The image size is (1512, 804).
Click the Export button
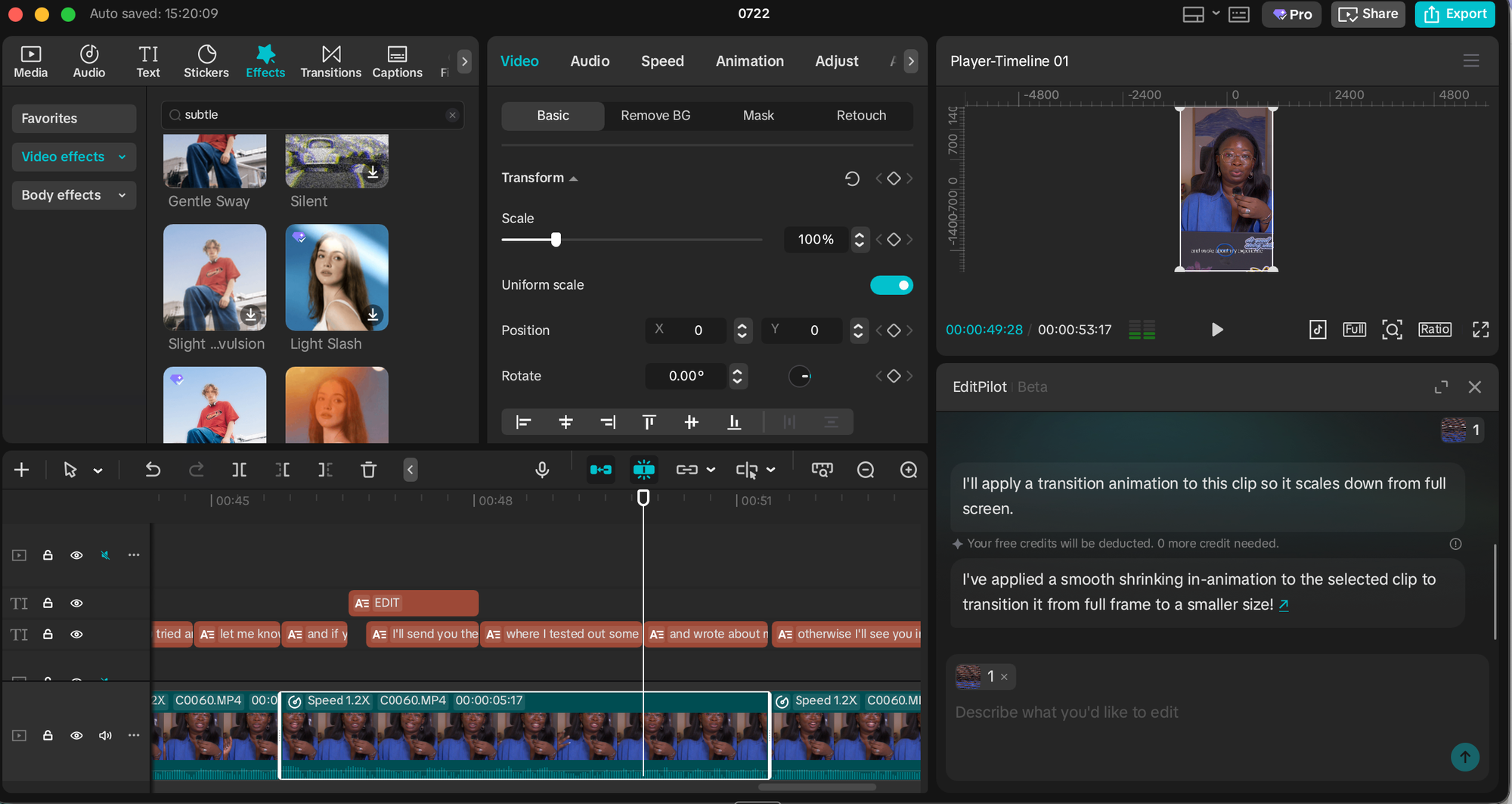coord(1455,14)
